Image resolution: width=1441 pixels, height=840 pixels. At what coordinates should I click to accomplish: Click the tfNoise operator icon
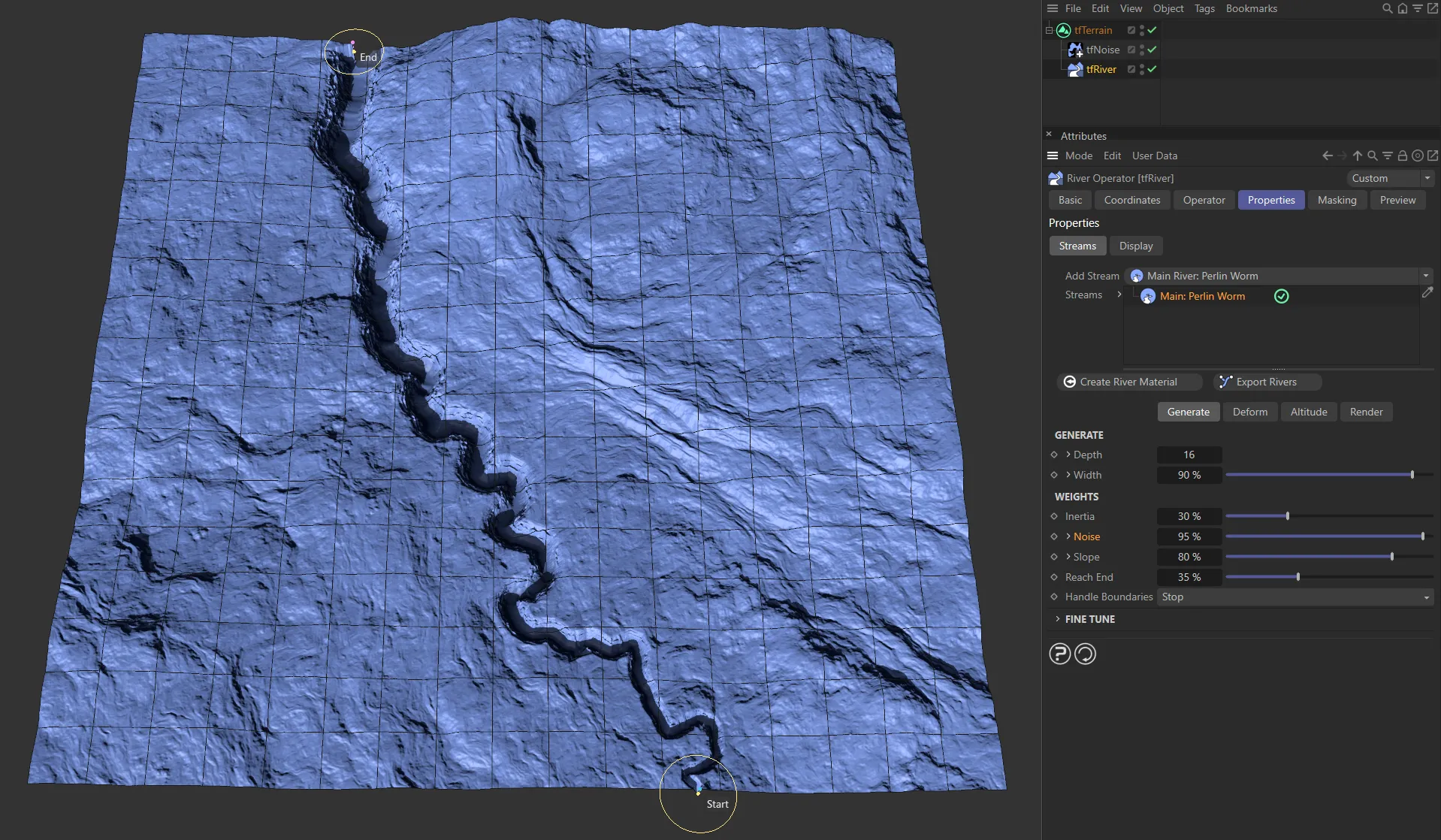(x=1074, y=50)
